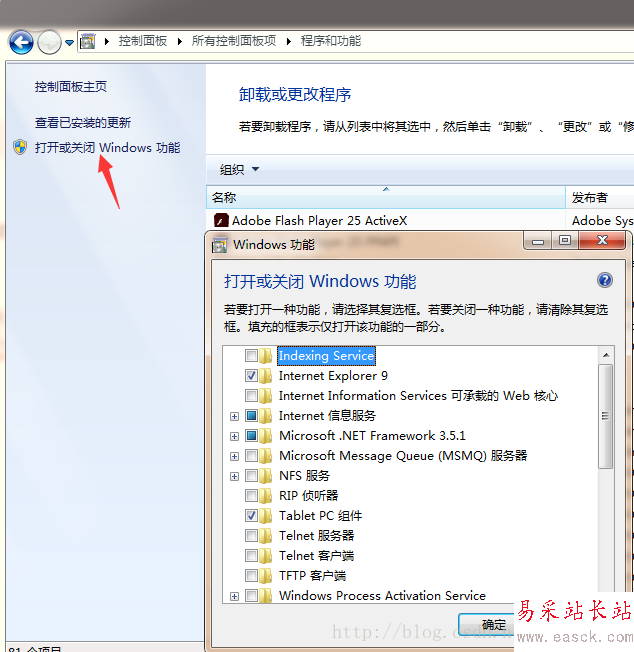The height and width of the screenshot is (652, 634).
Task: Click folder icon next to Microsoft .NET Framework
Action: click(265, 435)
